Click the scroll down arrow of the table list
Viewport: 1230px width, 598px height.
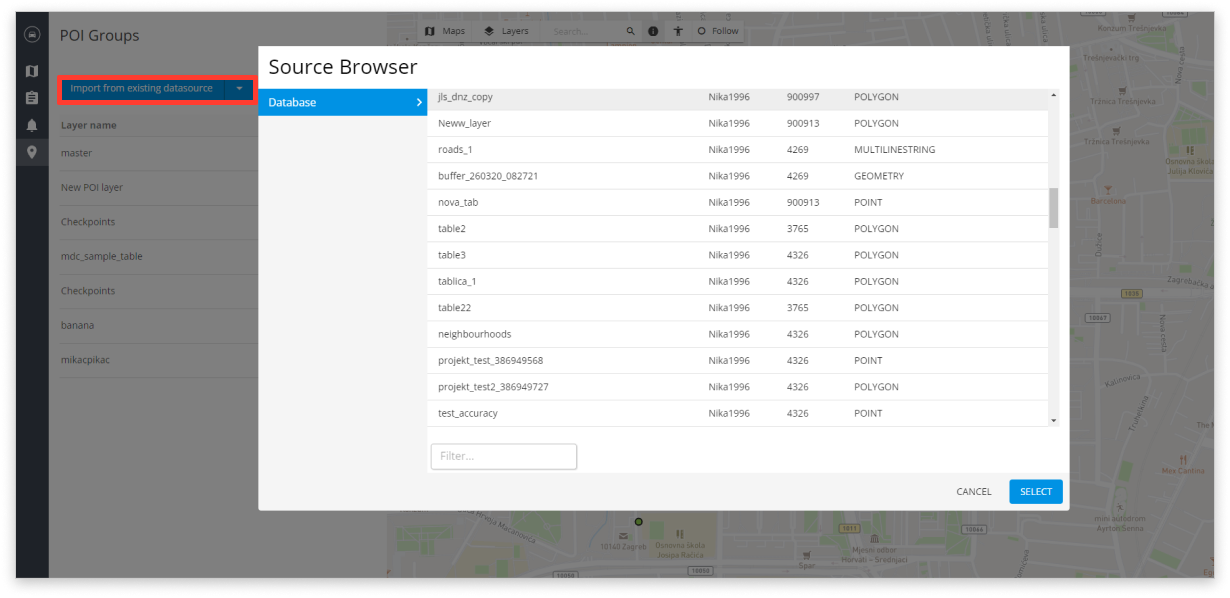tap(1053, 421)
